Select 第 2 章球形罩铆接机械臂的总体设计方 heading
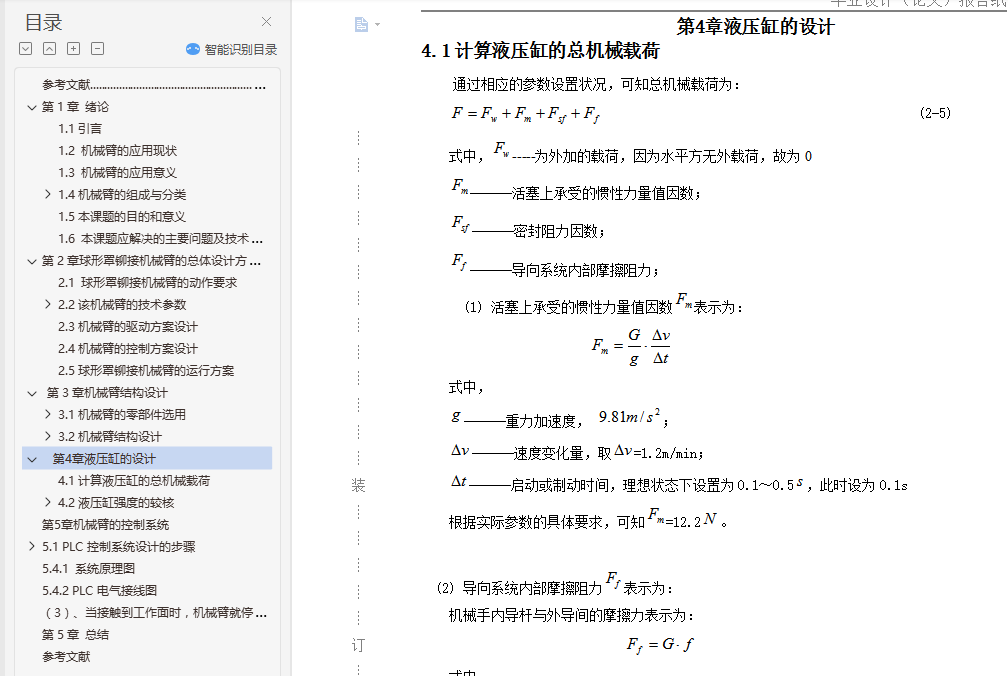This screenshot has width=1008, height=676. (151, 260)
